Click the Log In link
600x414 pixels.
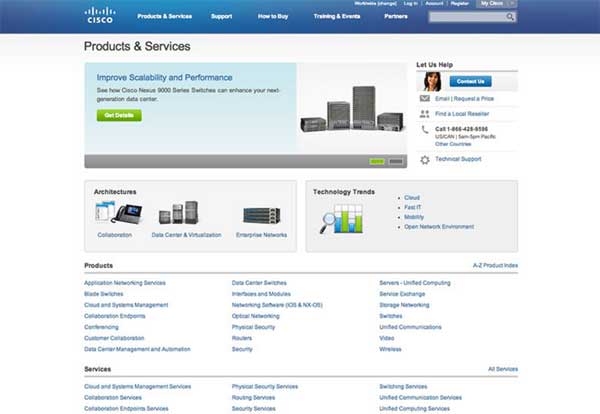tap(411, 3)
